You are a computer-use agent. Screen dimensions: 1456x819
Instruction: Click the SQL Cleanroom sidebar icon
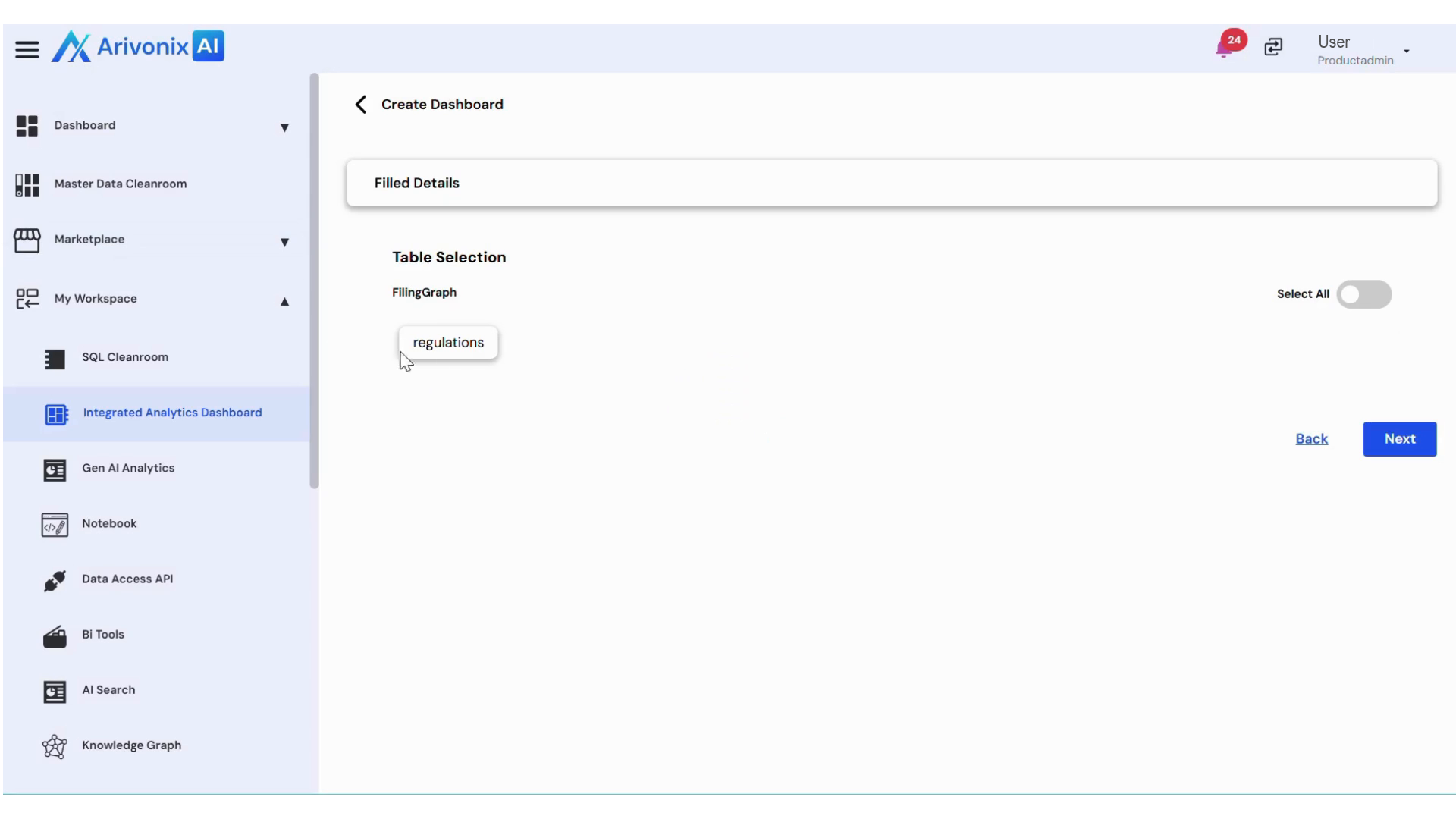(x=55, y=359)
